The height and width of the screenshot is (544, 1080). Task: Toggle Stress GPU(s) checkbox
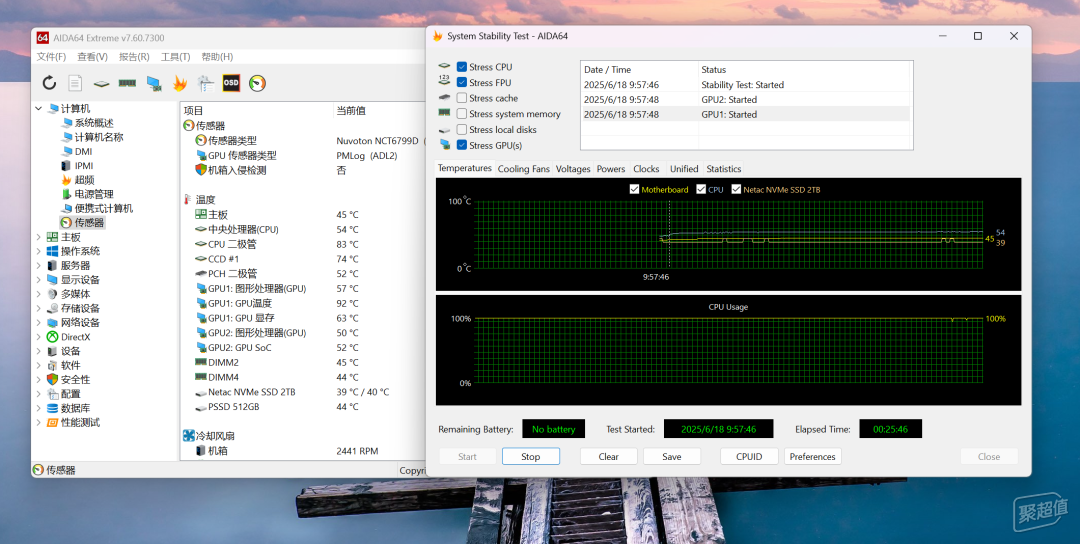click(461, 145)
